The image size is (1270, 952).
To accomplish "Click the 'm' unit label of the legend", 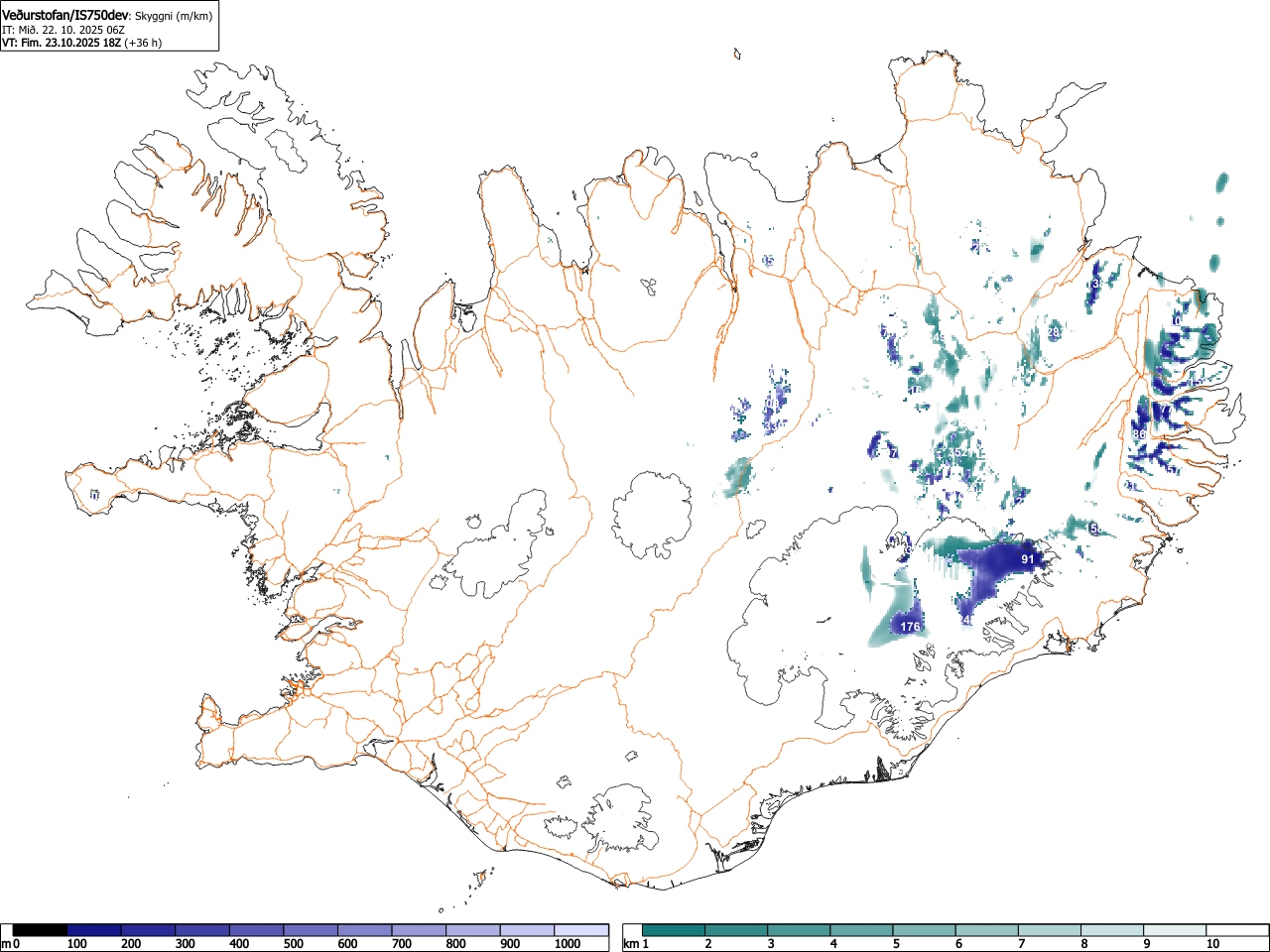I will (7, 944).
